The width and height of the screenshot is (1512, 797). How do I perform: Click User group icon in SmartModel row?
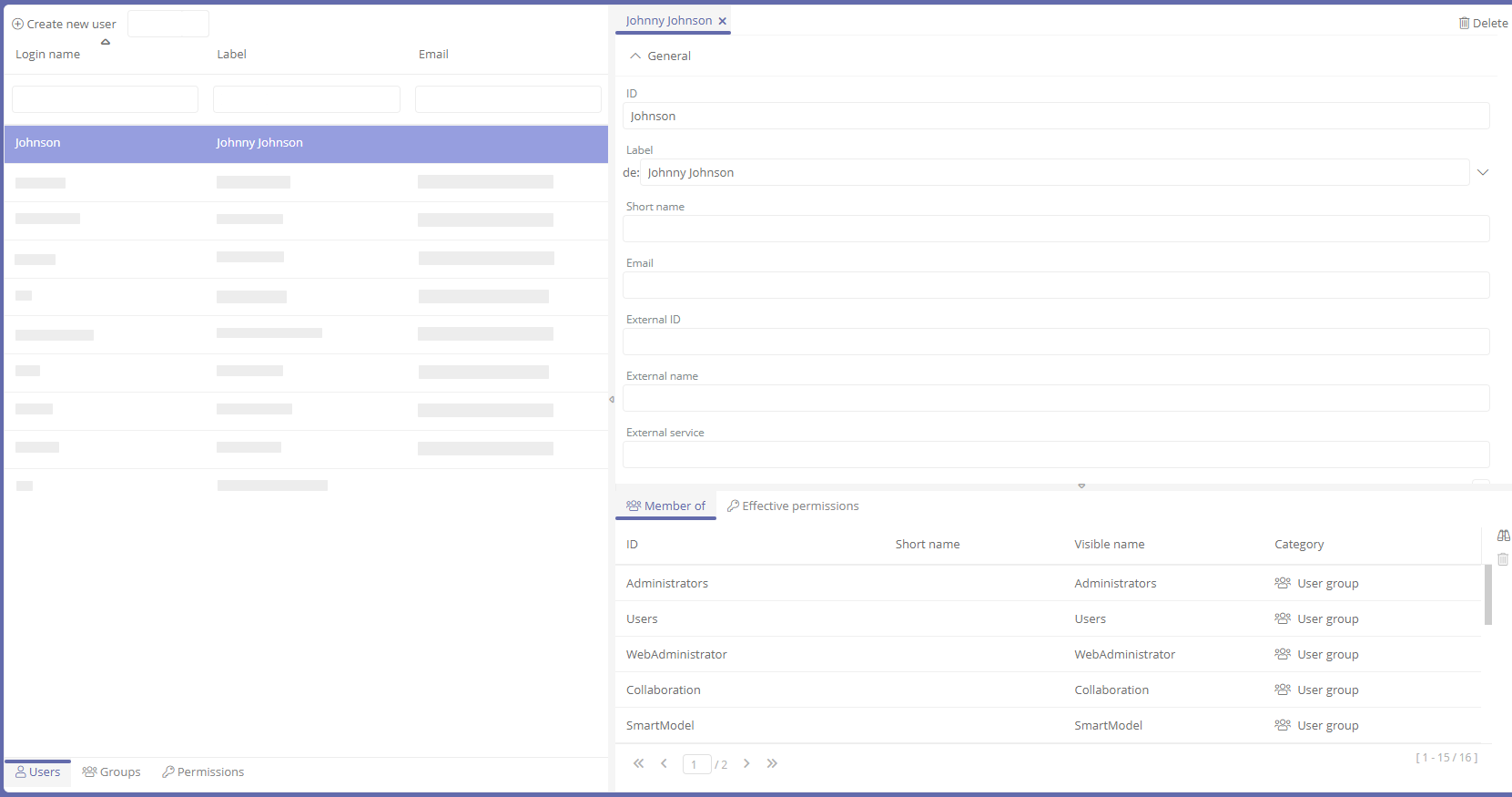[1283, 725]
